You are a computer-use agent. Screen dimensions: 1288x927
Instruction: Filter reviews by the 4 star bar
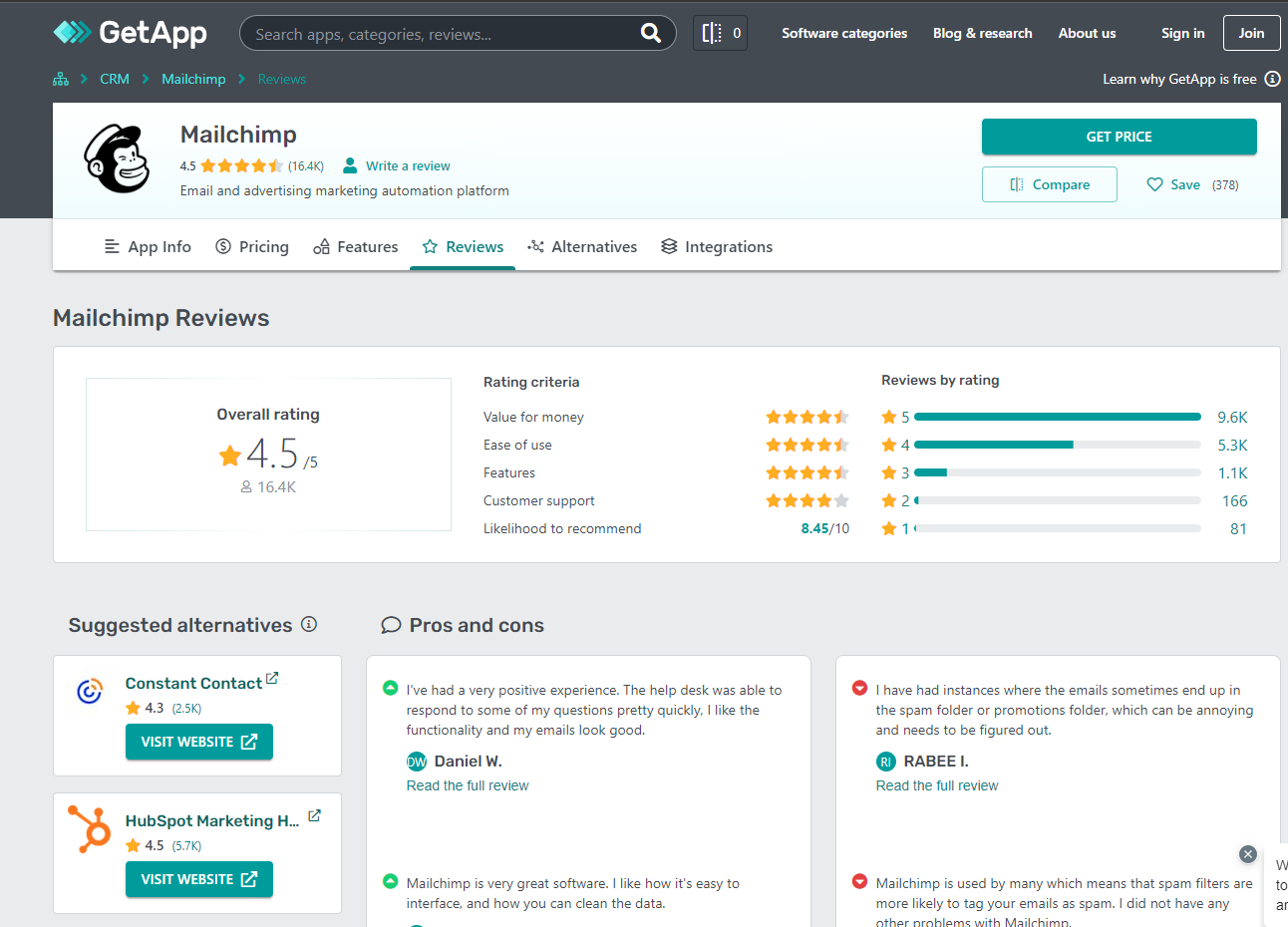(1057, 445)
